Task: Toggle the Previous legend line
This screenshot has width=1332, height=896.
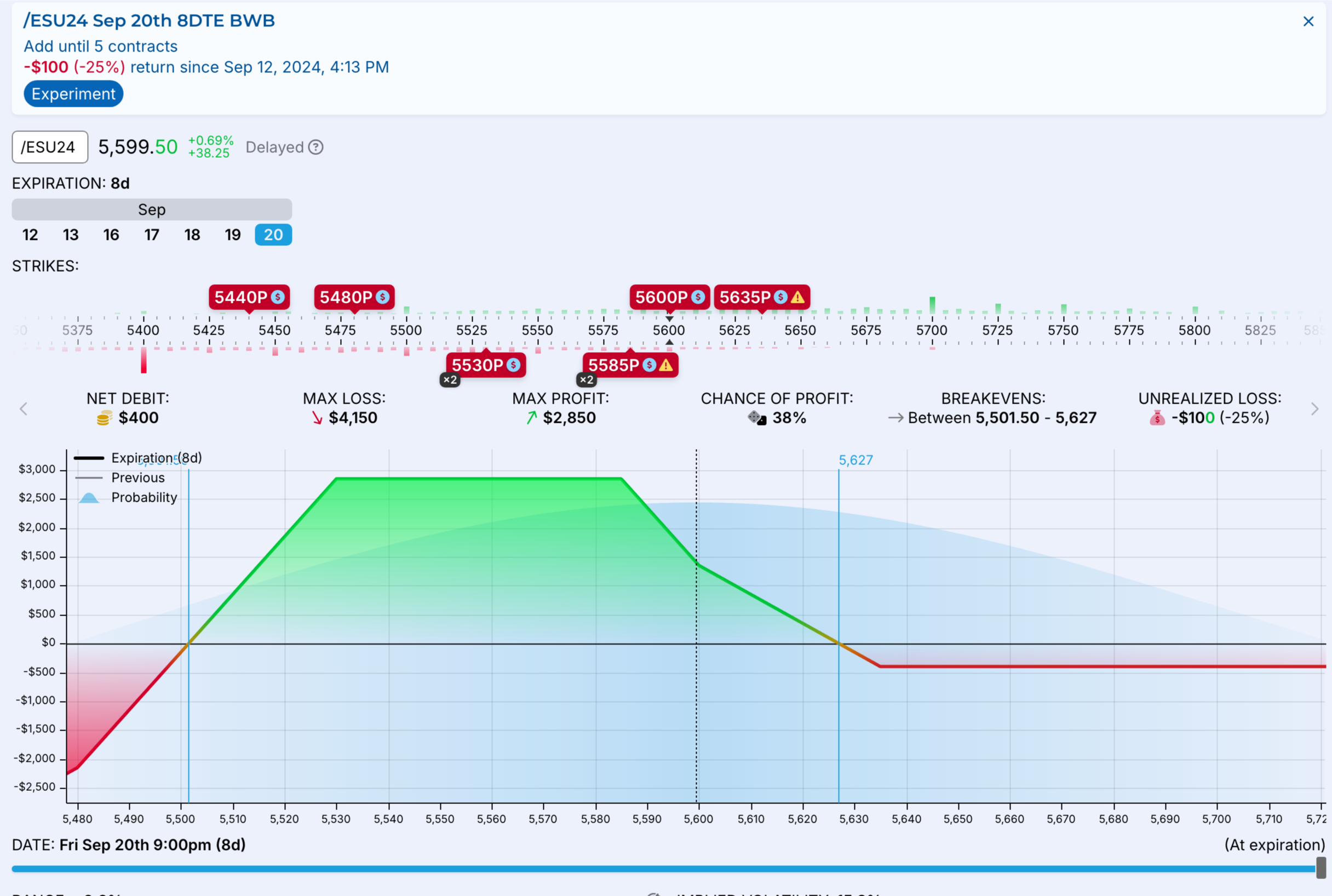Action: (120, 478)
